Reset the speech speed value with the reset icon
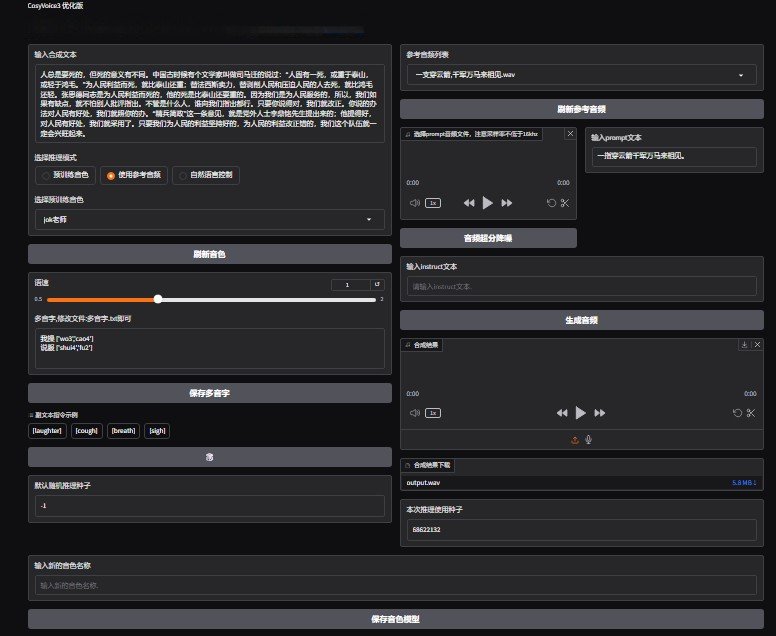 pos(377,285)
